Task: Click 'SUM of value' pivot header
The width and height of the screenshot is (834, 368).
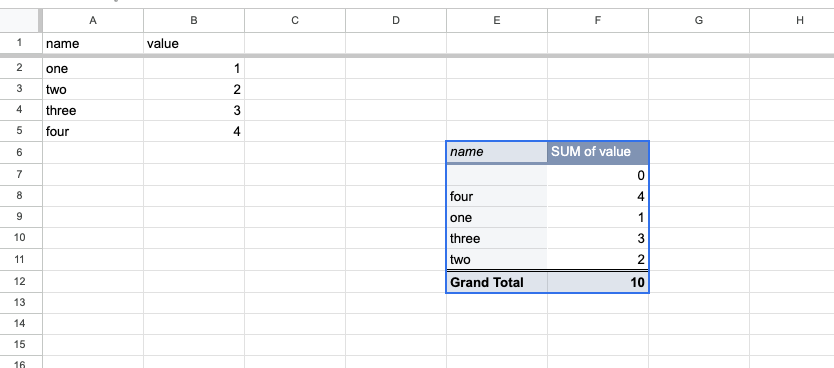Action: [x=598, y=153]
